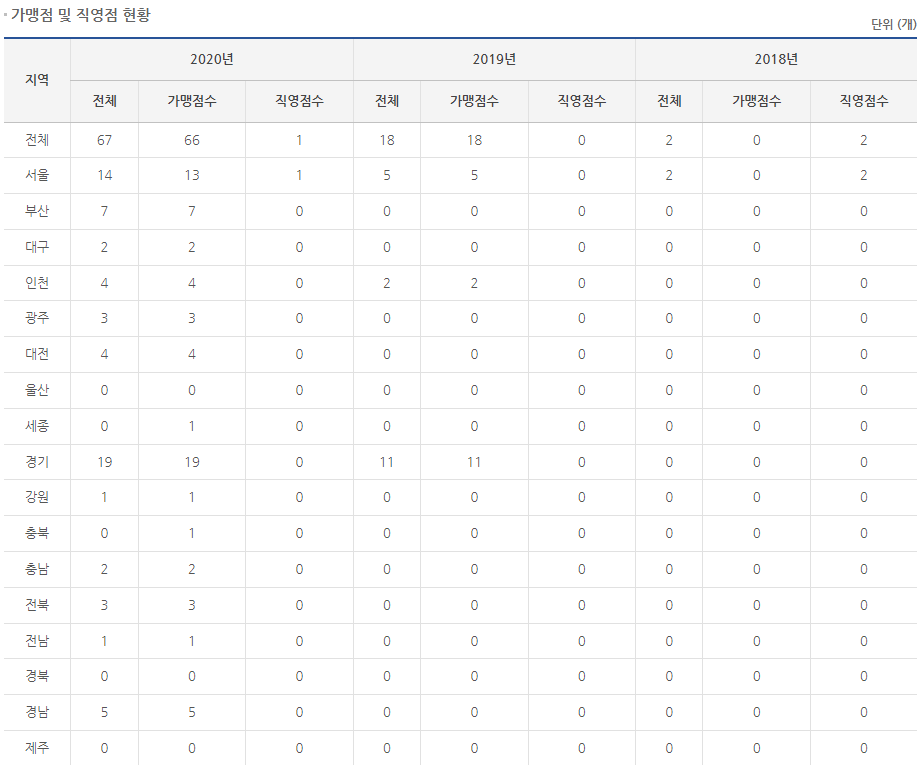
Task: Click value 13 in 서울 row
Action: coord(192,175)
